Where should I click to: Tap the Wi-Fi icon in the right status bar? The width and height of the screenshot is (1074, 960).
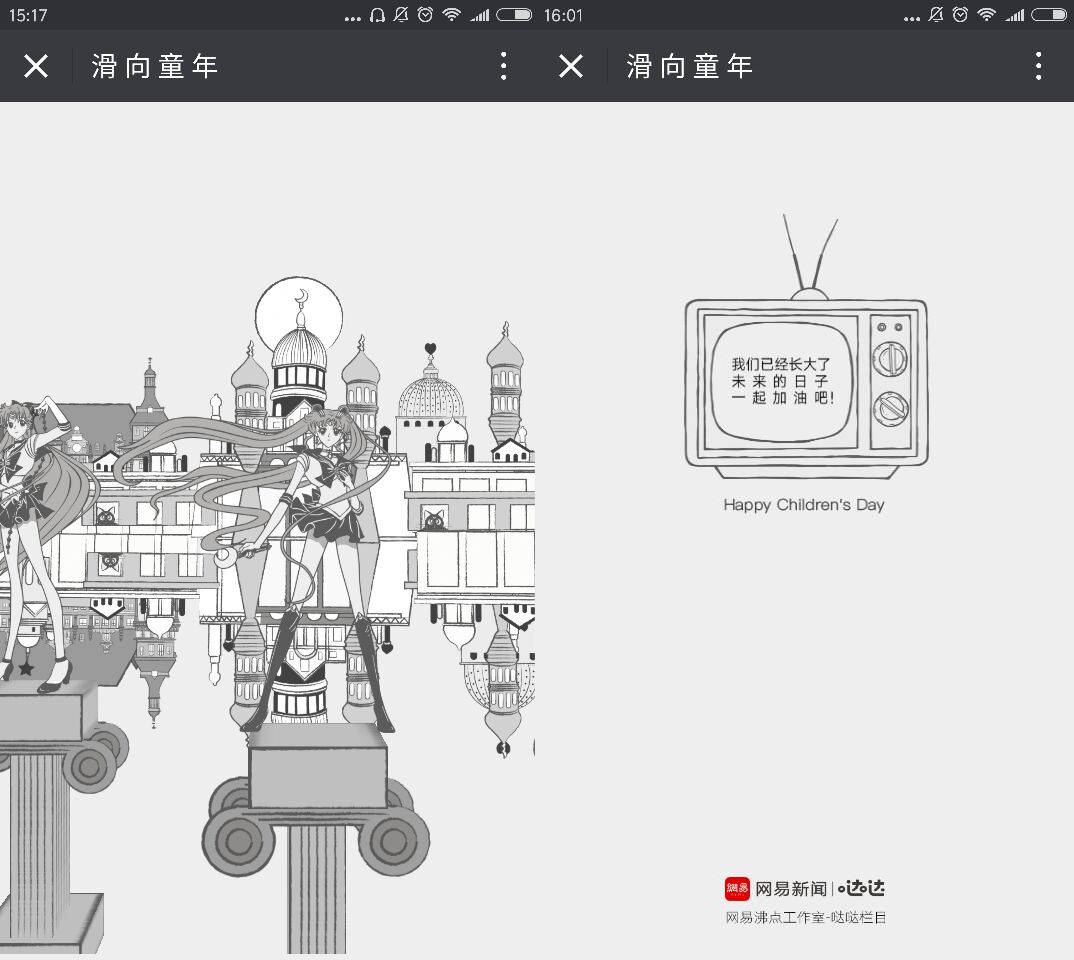[x=986, y=14]
